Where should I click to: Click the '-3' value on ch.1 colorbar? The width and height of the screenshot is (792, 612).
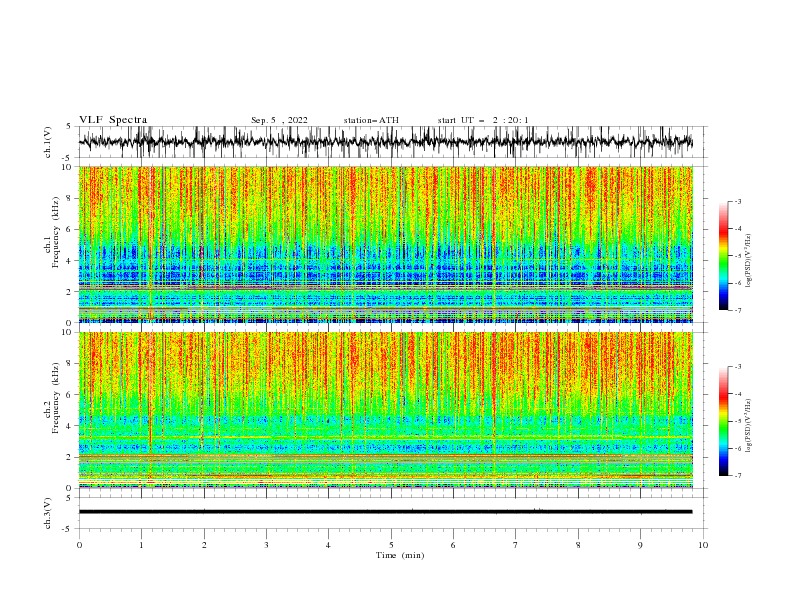737,201
